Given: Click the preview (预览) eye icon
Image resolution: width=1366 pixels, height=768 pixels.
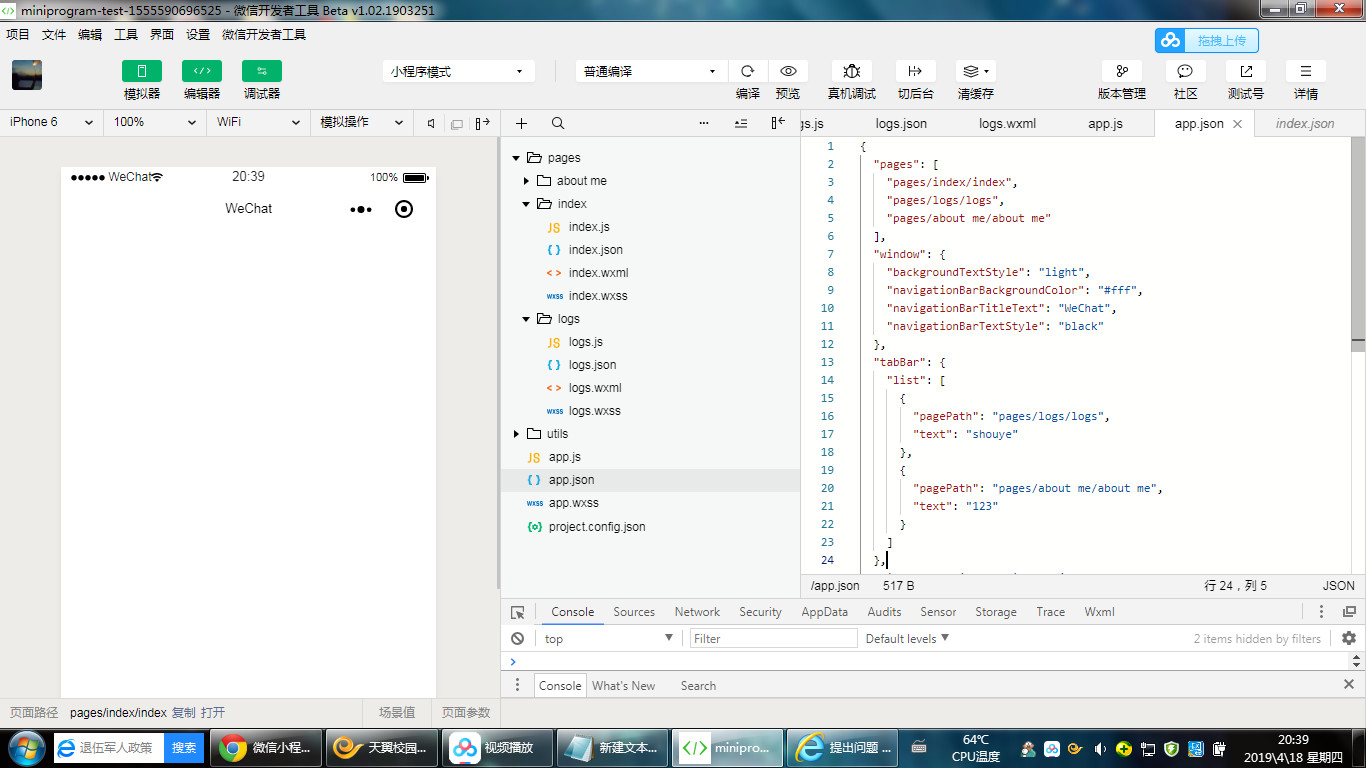Looking at the screenshot, I should (788, 71).
